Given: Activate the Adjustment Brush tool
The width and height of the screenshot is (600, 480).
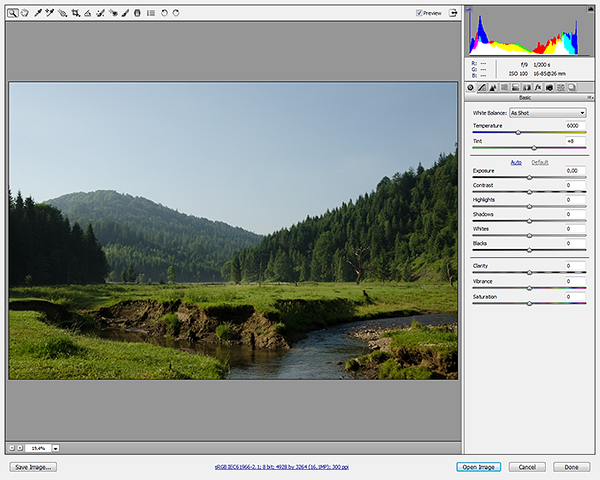Looking at the screenshot, I should click(x=125, y=13).
